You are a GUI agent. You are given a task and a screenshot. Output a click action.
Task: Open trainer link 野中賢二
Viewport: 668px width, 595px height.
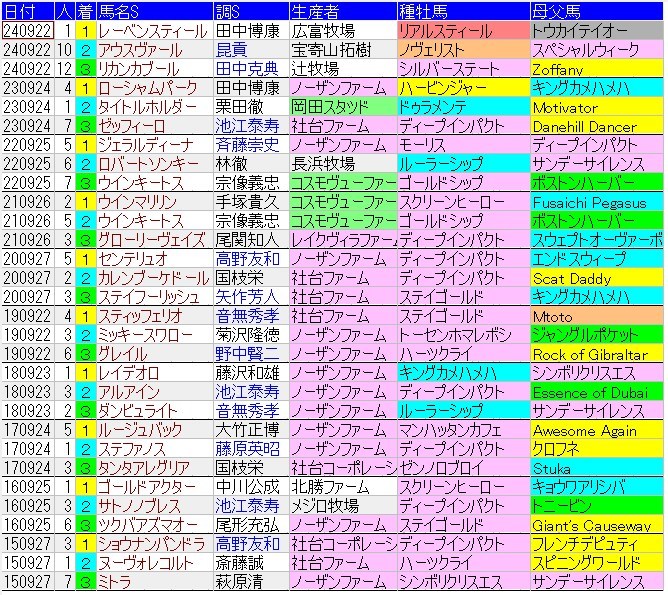click(247, 354)
